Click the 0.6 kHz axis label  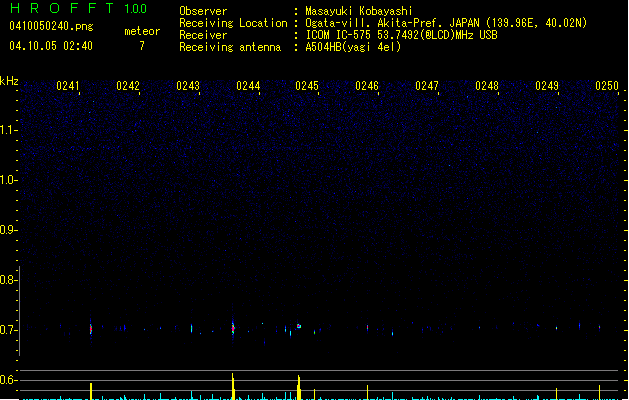[8, 380]
